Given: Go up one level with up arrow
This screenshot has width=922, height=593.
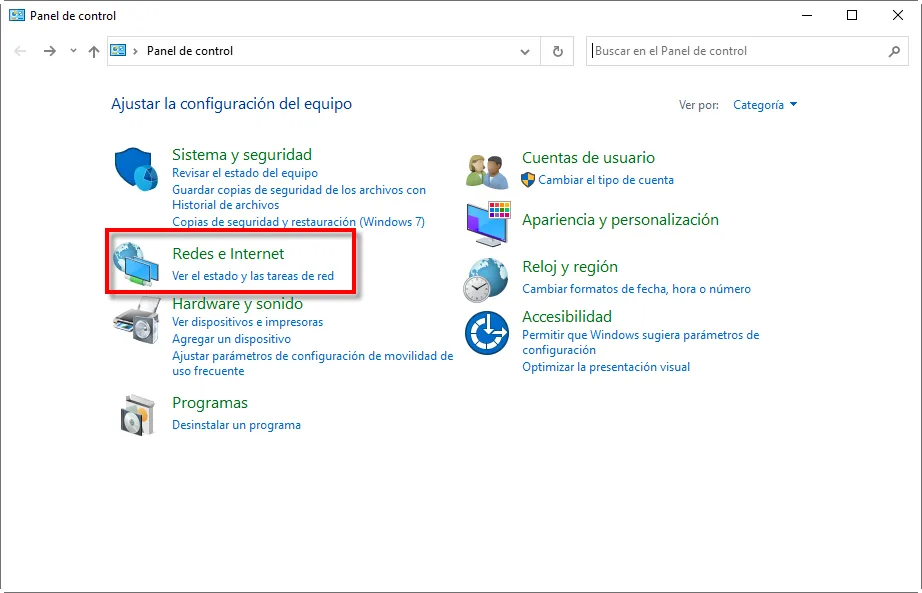Looking at the screenshot, I should pos(93,51).
